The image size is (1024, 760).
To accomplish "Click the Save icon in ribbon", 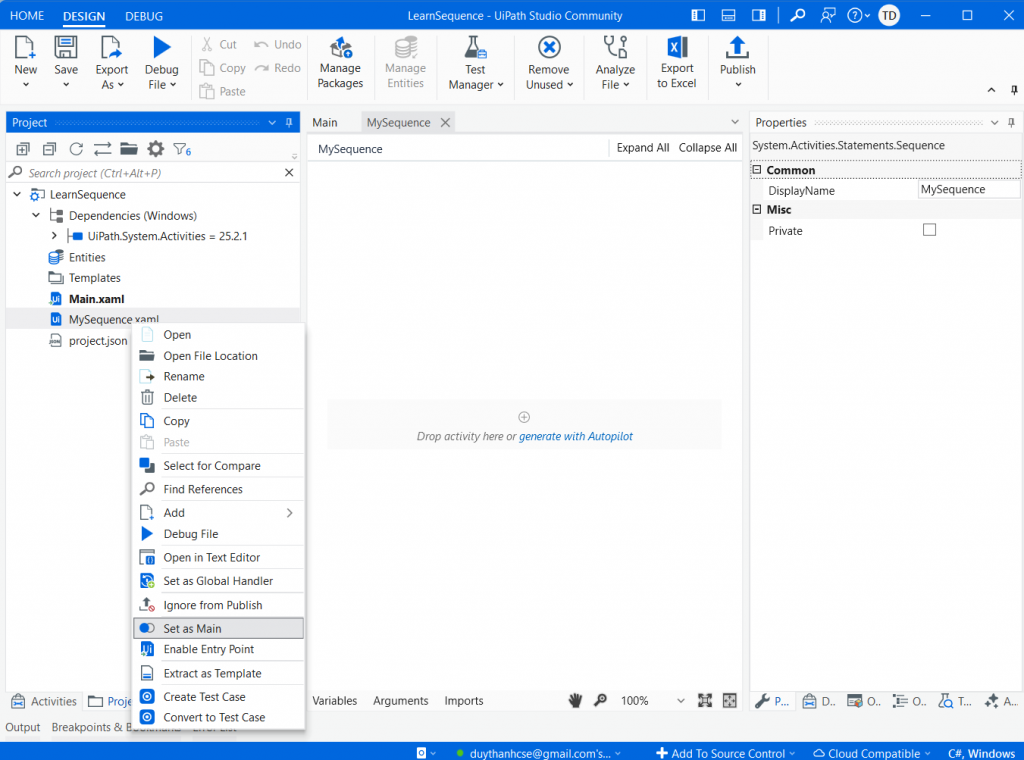I will 66,48.
